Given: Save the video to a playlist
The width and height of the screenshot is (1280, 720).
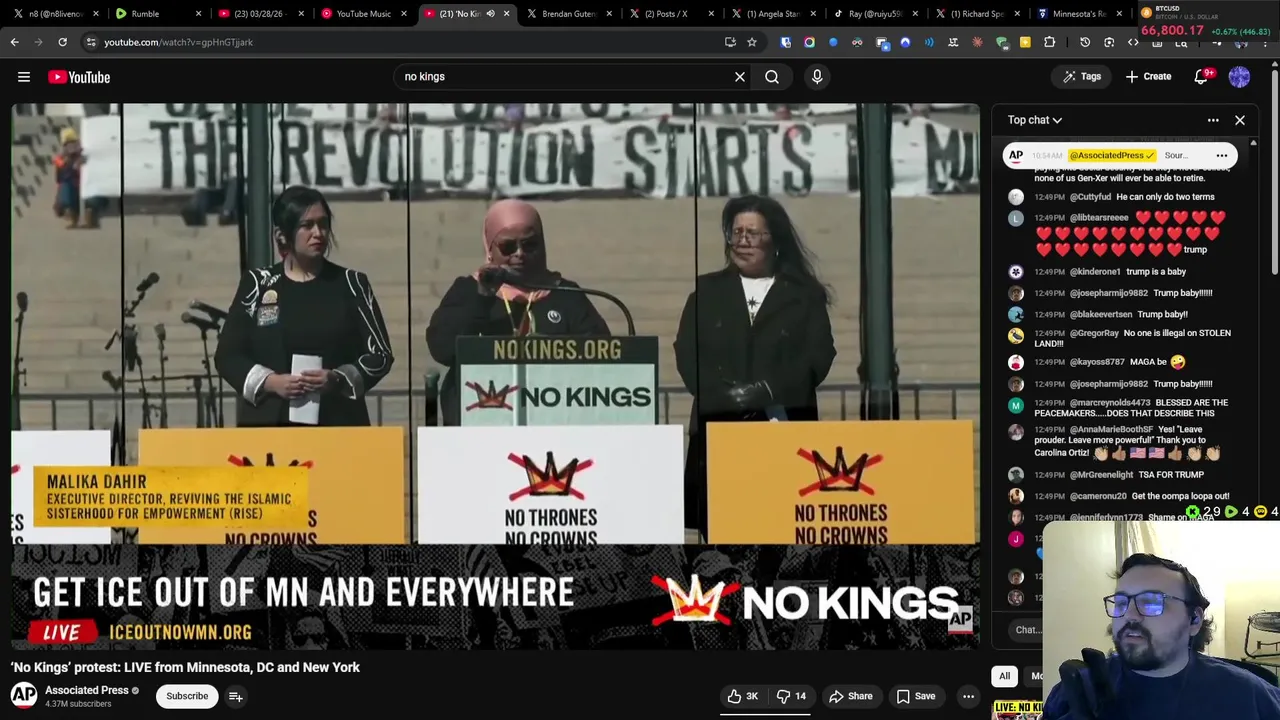Looking at the screenshot, I should click(916, 696).
